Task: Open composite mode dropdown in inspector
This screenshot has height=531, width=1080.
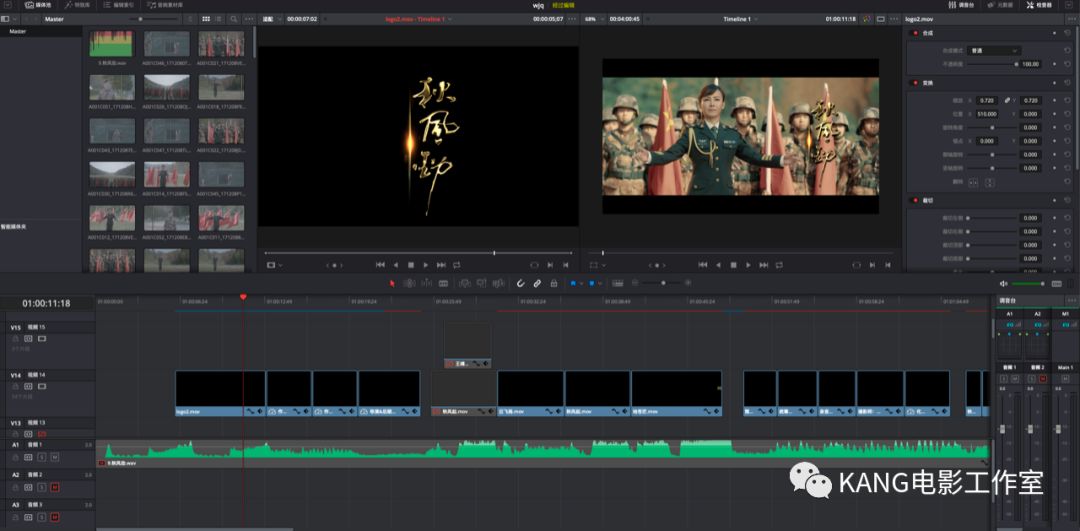Action: [995, 50]
